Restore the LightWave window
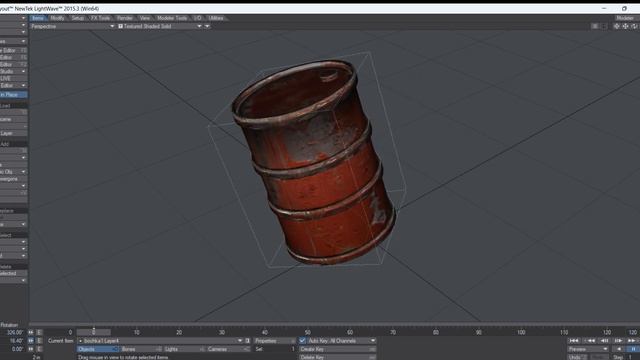 [624, 8]
